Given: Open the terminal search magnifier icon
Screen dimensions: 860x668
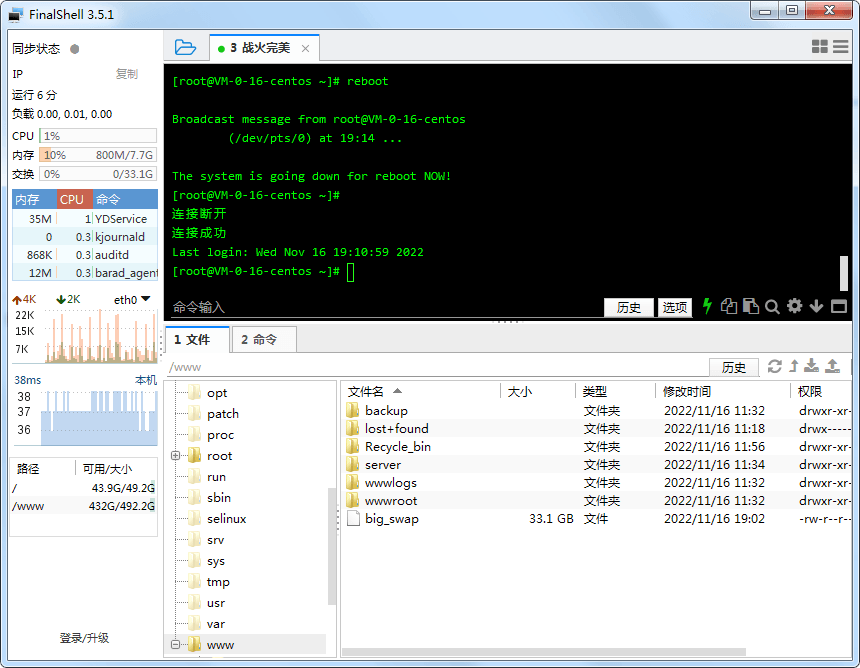Looking at the screenshot, I should tap(772, 307).
